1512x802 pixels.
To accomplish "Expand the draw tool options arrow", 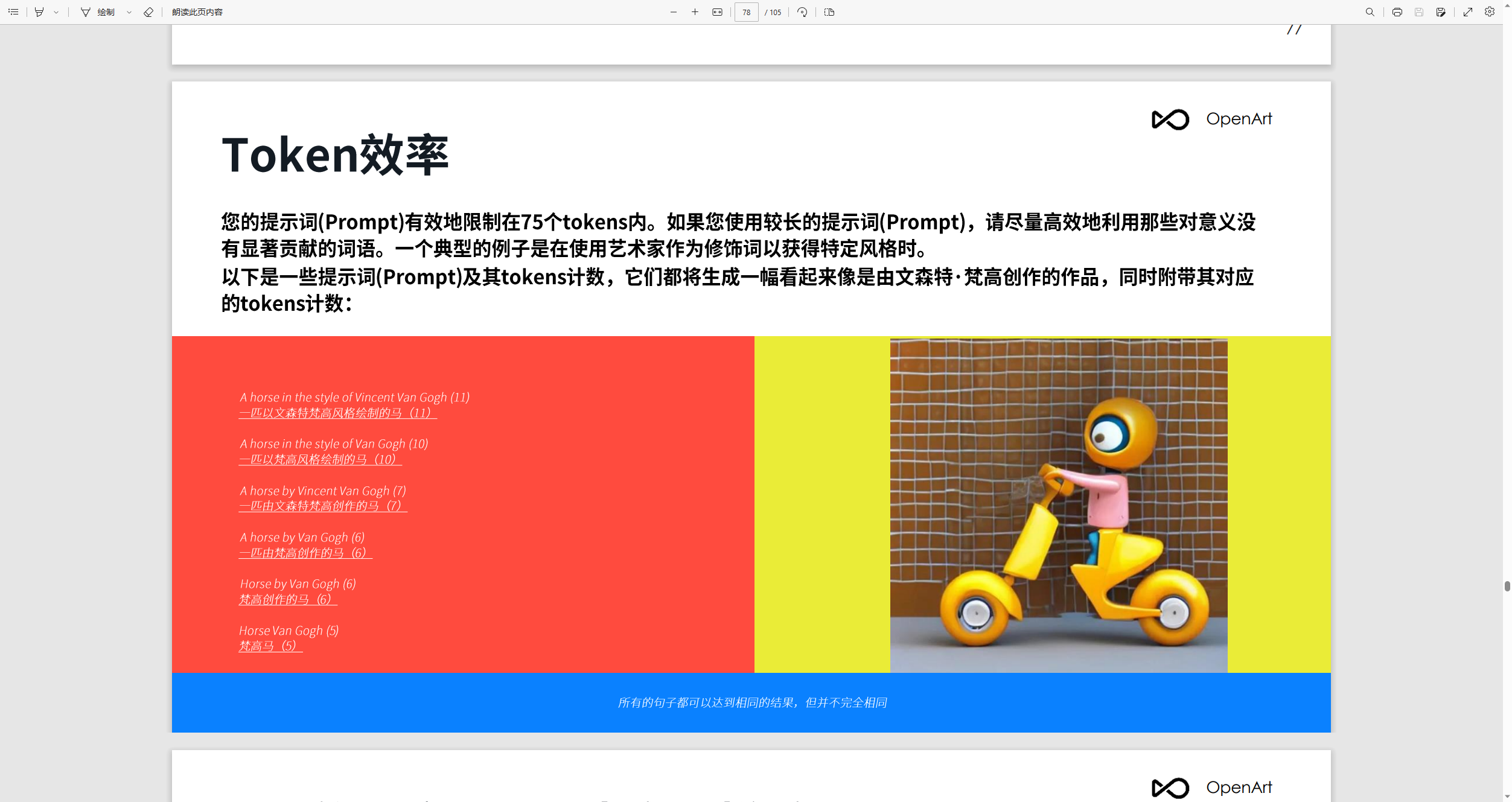I will 129,12.
